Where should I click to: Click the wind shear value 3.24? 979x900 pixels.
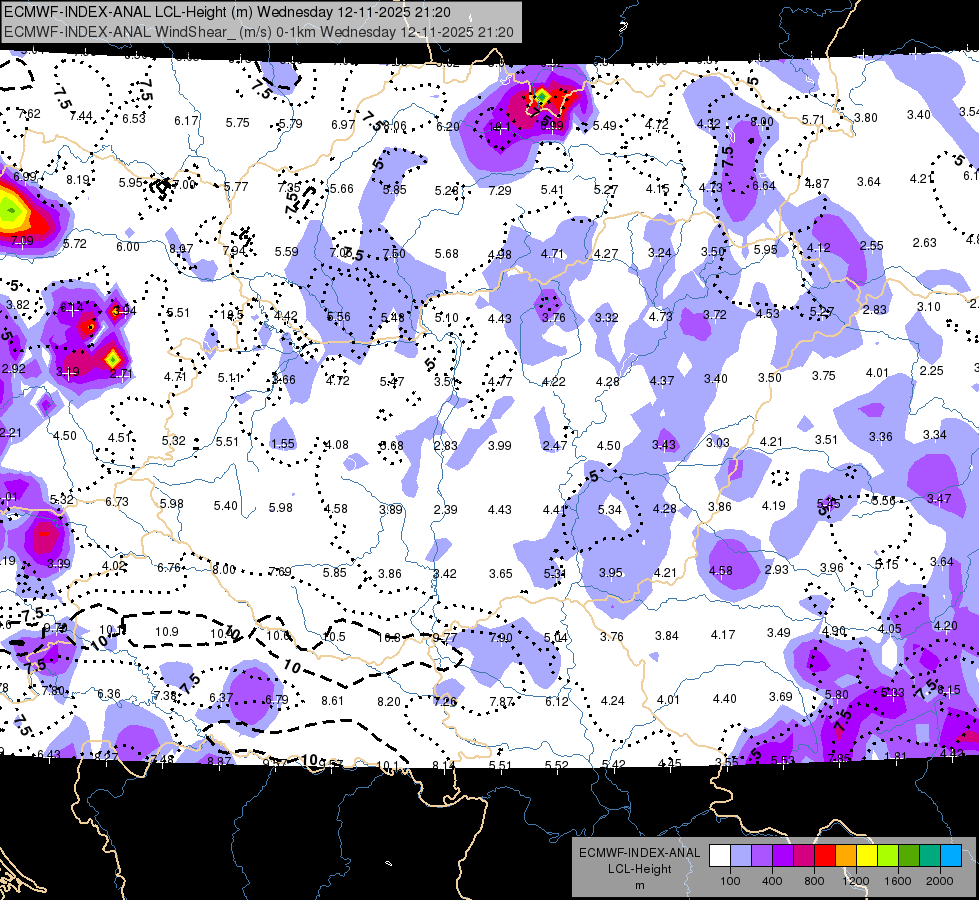(659, 253)
